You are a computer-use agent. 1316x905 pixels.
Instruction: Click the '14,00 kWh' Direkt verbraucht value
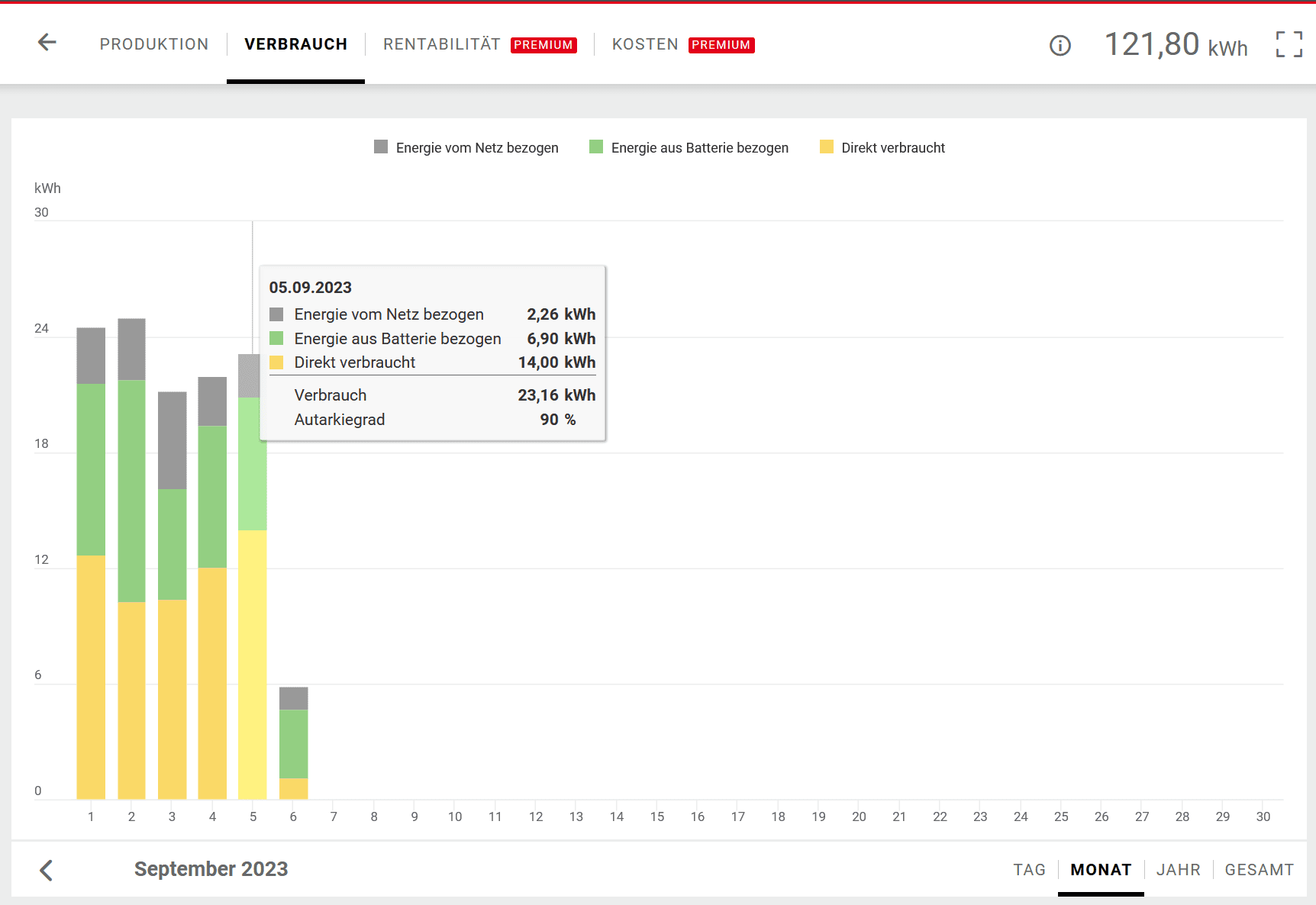[x=556, y=362]
